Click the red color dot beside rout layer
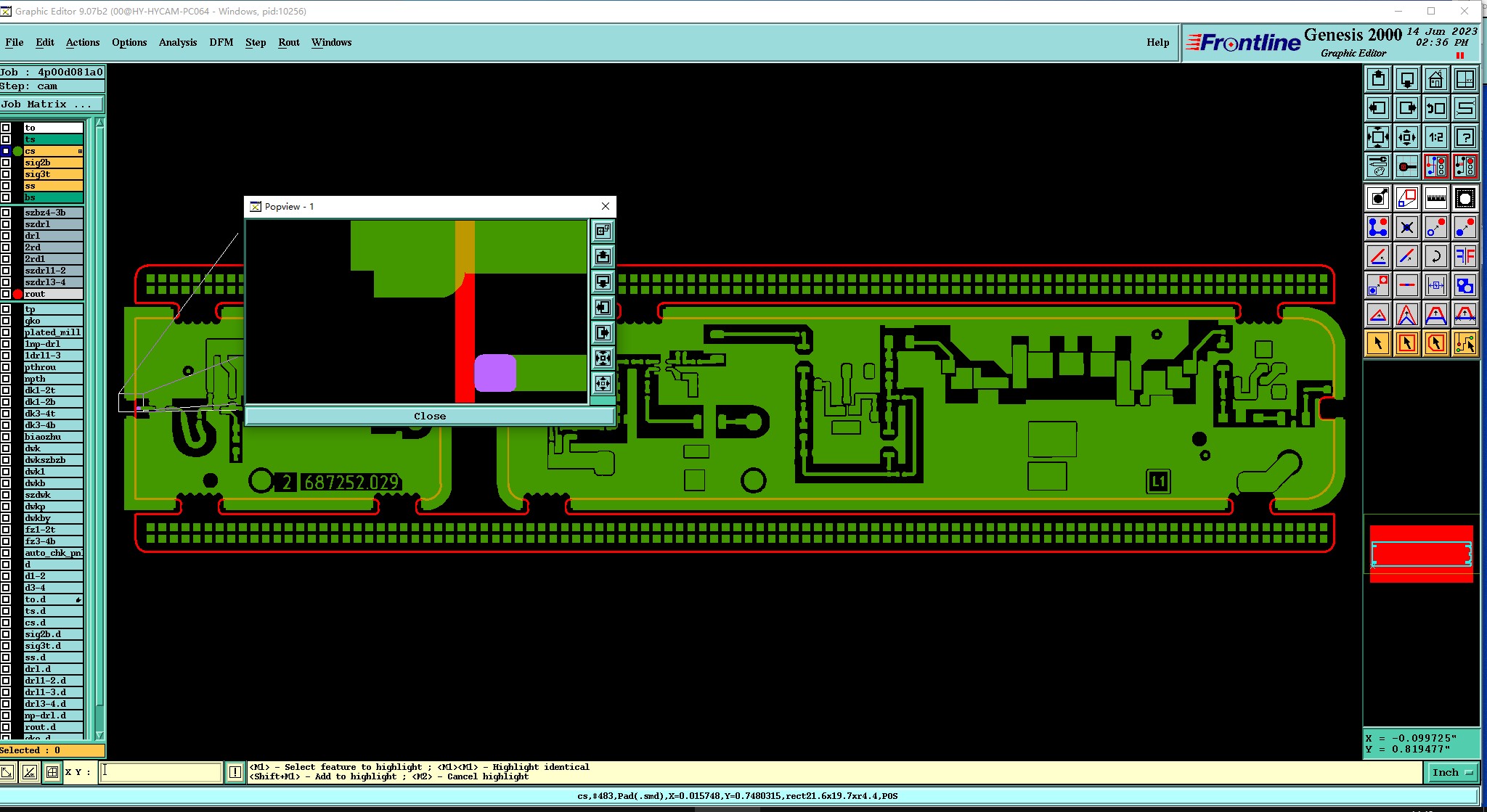Screen dimensions: 1487x812 [x=17, y=294]
